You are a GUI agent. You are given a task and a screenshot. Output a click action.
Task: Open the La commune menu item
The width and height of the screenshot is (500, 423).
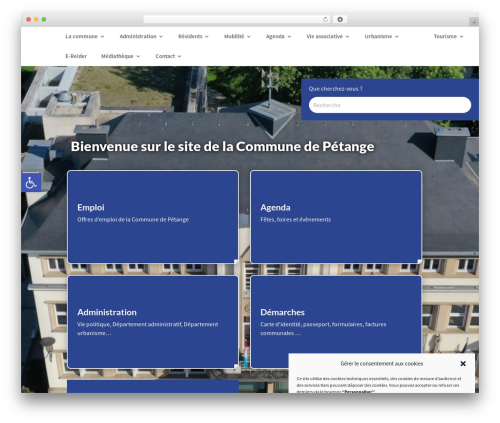81,36
